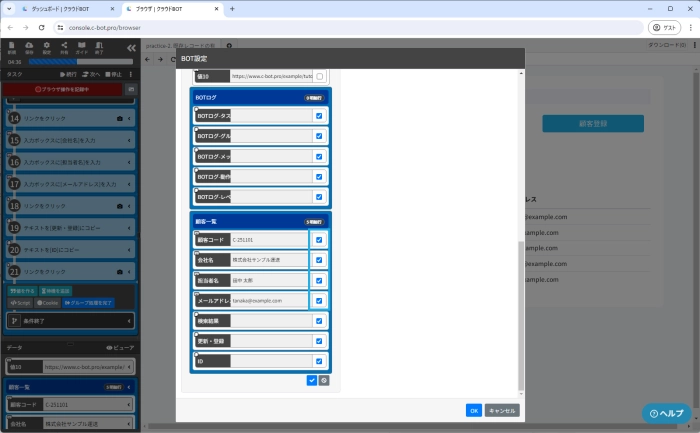Click the check-all icon below 顧客一覧 list
Viewport: 700px width, 433px height.
(312, 381)
